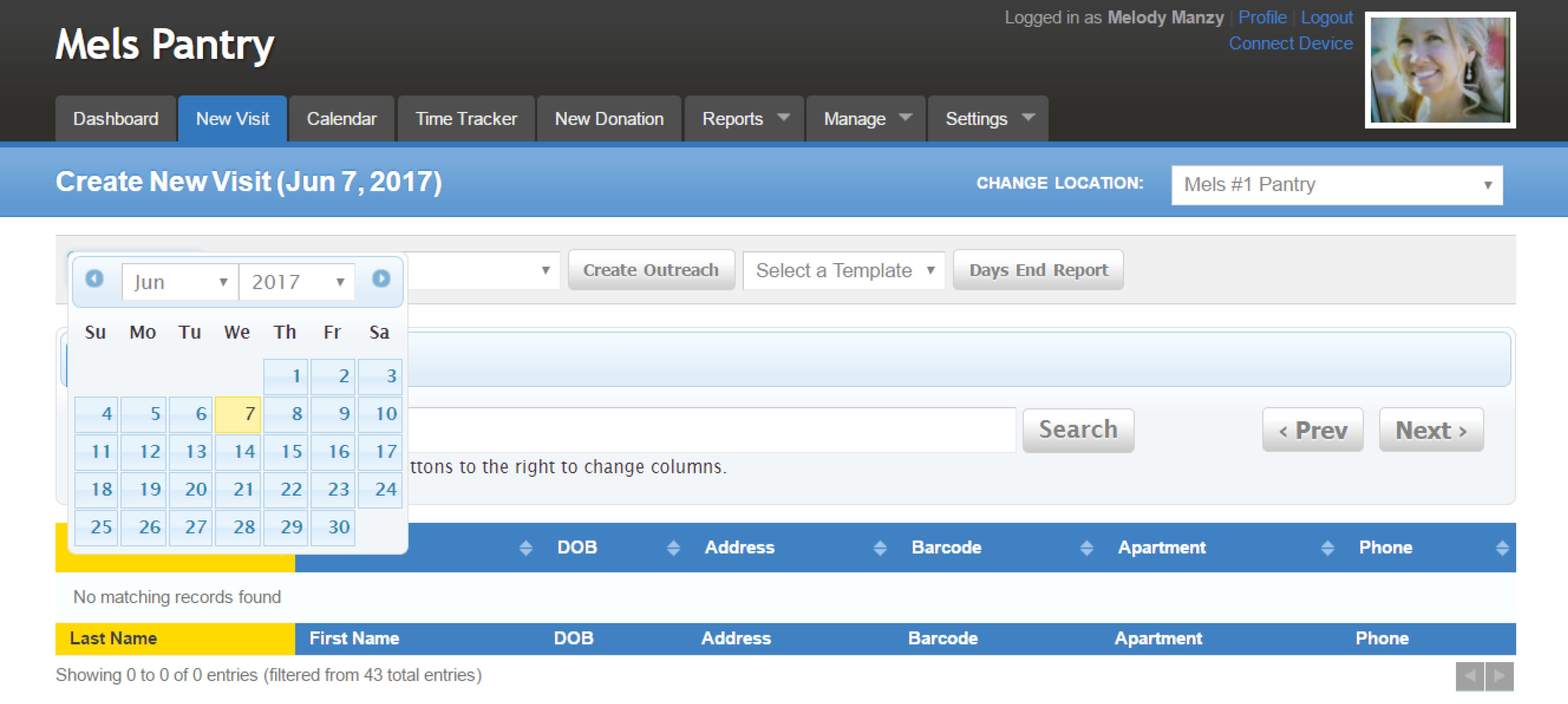Open the Change Location dropdown
Viewport: 1568px width, 704px height.
pyautogui.click(x=1337, y=184)
